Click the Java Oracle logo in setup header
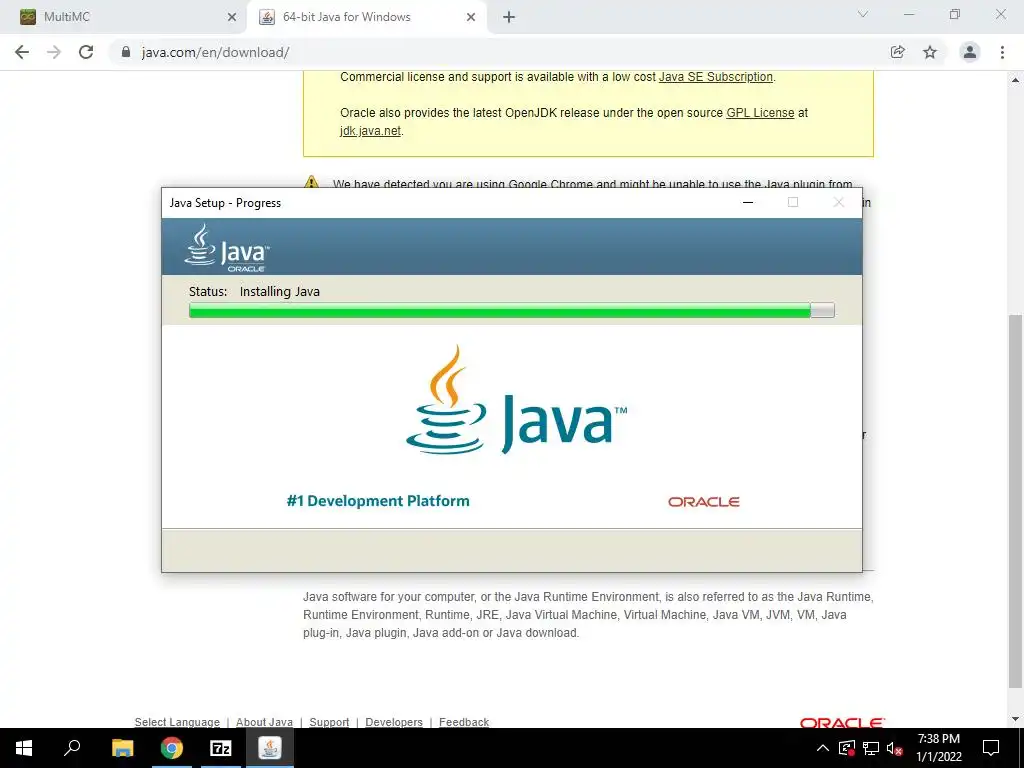 (227, 248)
